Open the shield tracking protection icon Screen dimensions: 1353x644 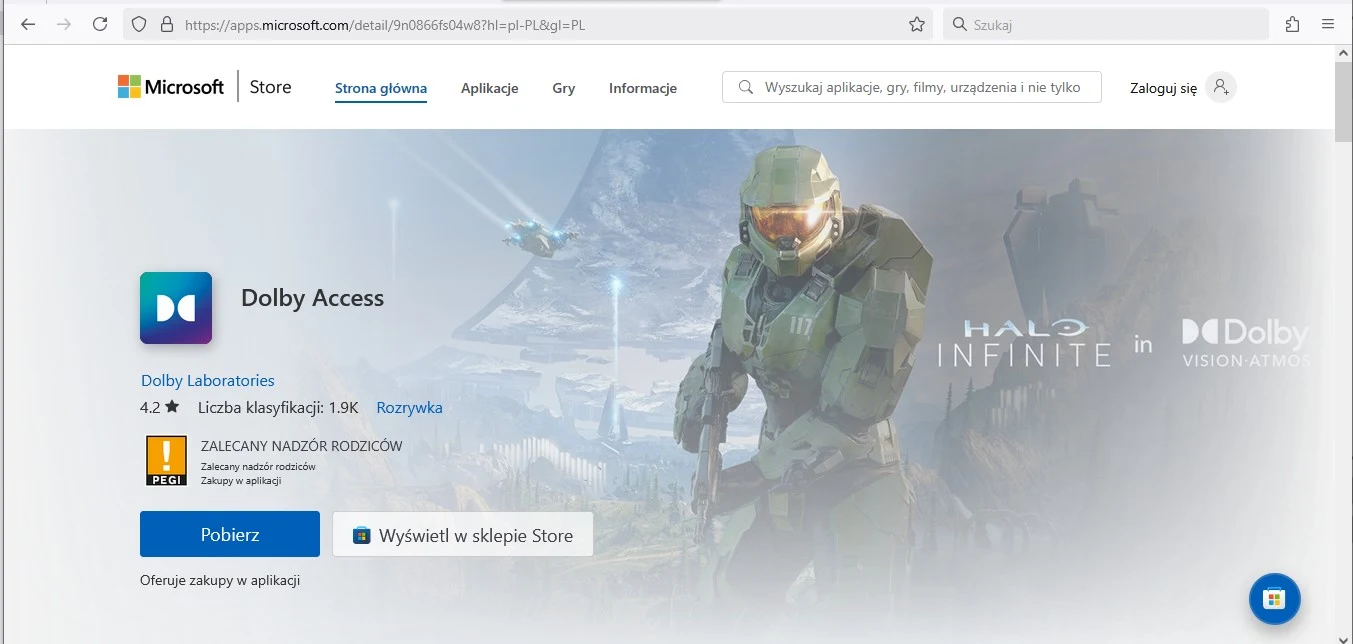pos(140,24)
